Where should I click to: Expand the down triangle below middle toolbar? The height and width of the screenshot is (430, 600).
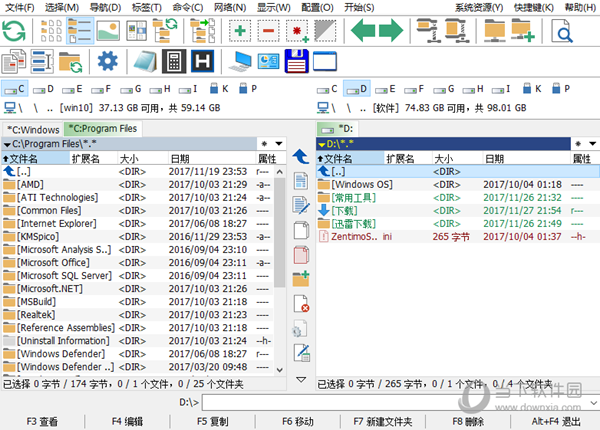[301, 380]
